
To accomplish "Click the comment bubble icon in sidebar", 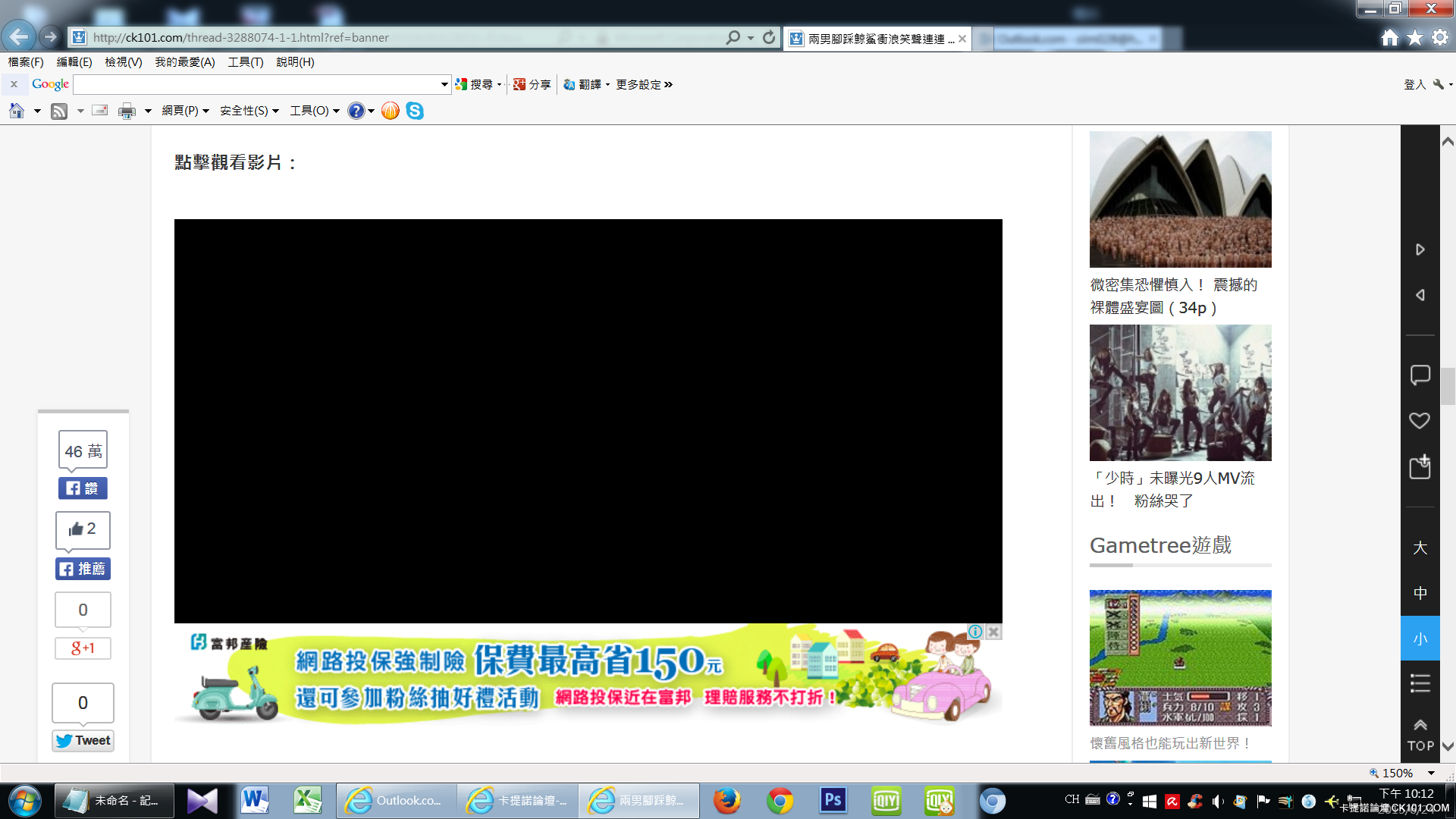I will 1420,375.
